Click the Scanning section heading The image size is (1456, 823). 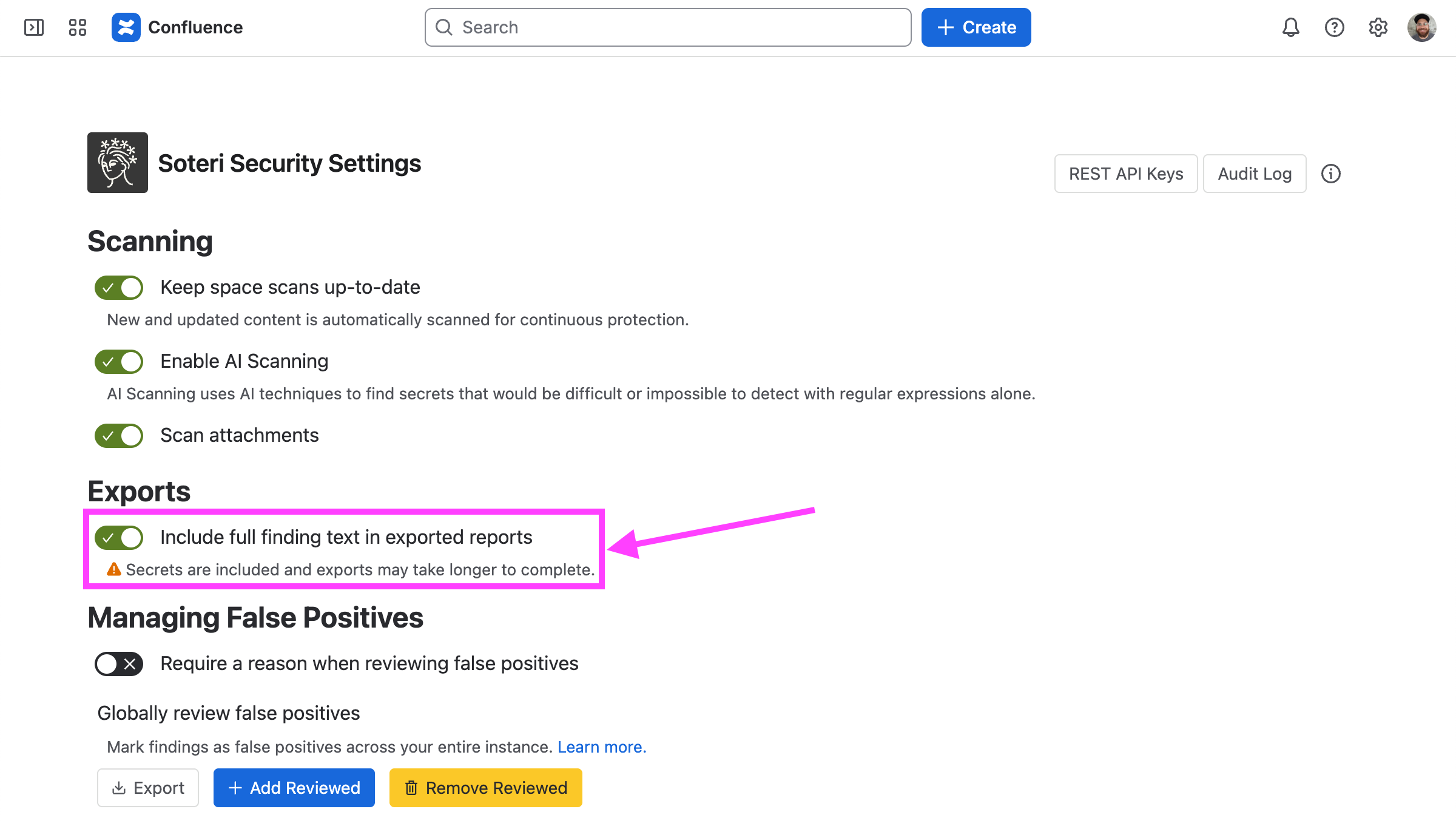(x=150, y=242)
